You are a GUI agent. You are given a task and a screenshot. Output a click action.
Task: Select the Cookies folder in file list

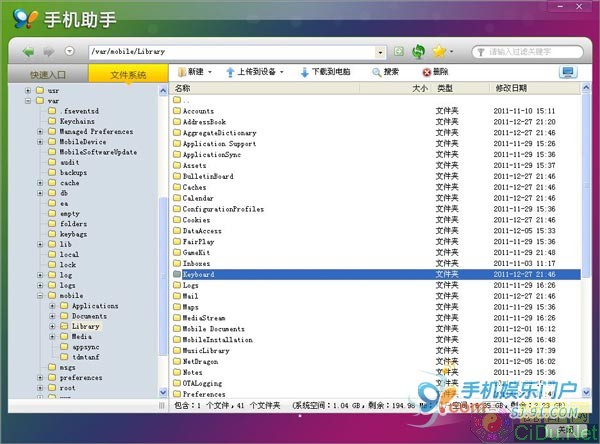coord(195,220)
